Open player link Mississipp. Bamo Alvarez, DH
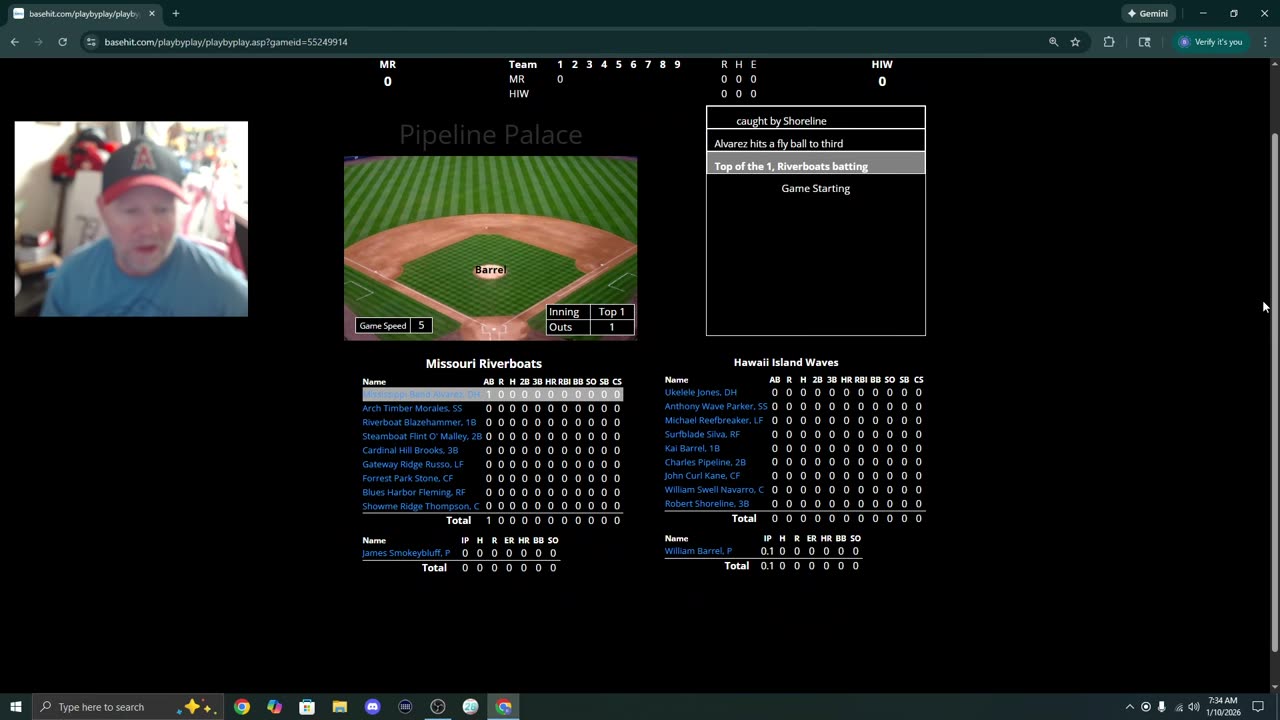Image resolution: width=1280 pixels, height=720 pixels. (421, 394)
